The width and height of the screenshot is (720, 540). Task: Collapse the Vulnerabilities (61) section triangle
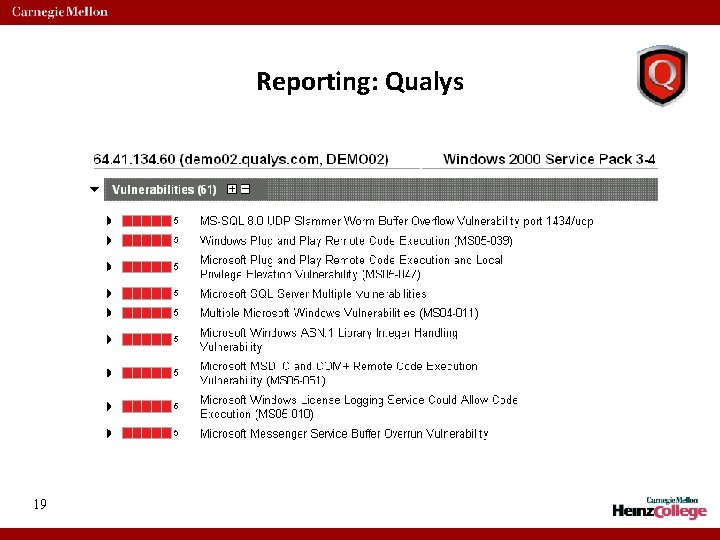click(95, 189)
